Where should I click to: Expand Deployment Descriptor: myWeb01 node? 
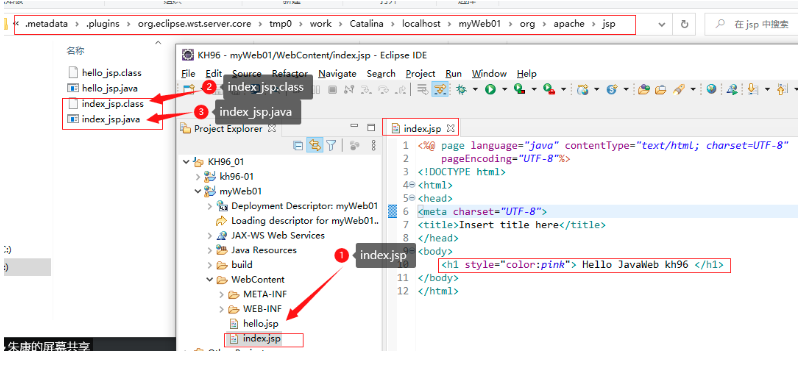coord(209,206)
